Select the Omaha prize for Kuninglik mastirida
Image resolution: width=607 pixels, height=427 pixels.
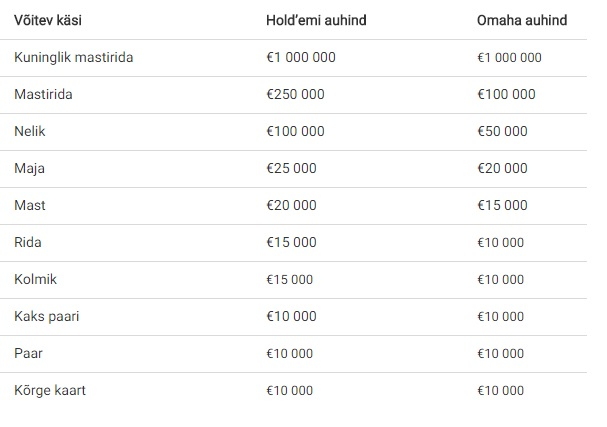coord(510,58)
